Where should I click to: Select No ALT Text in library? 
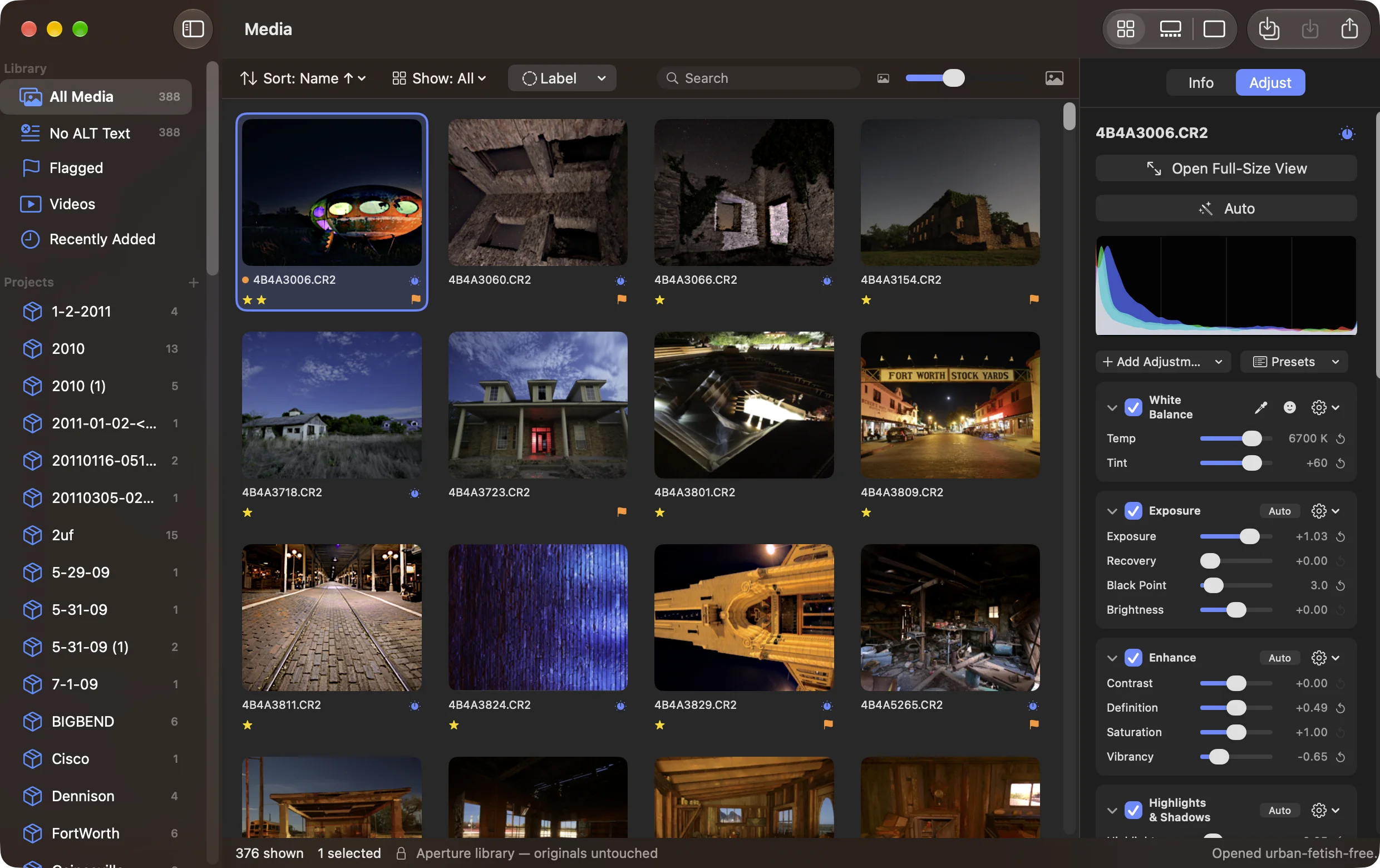(x=96, y=133)
